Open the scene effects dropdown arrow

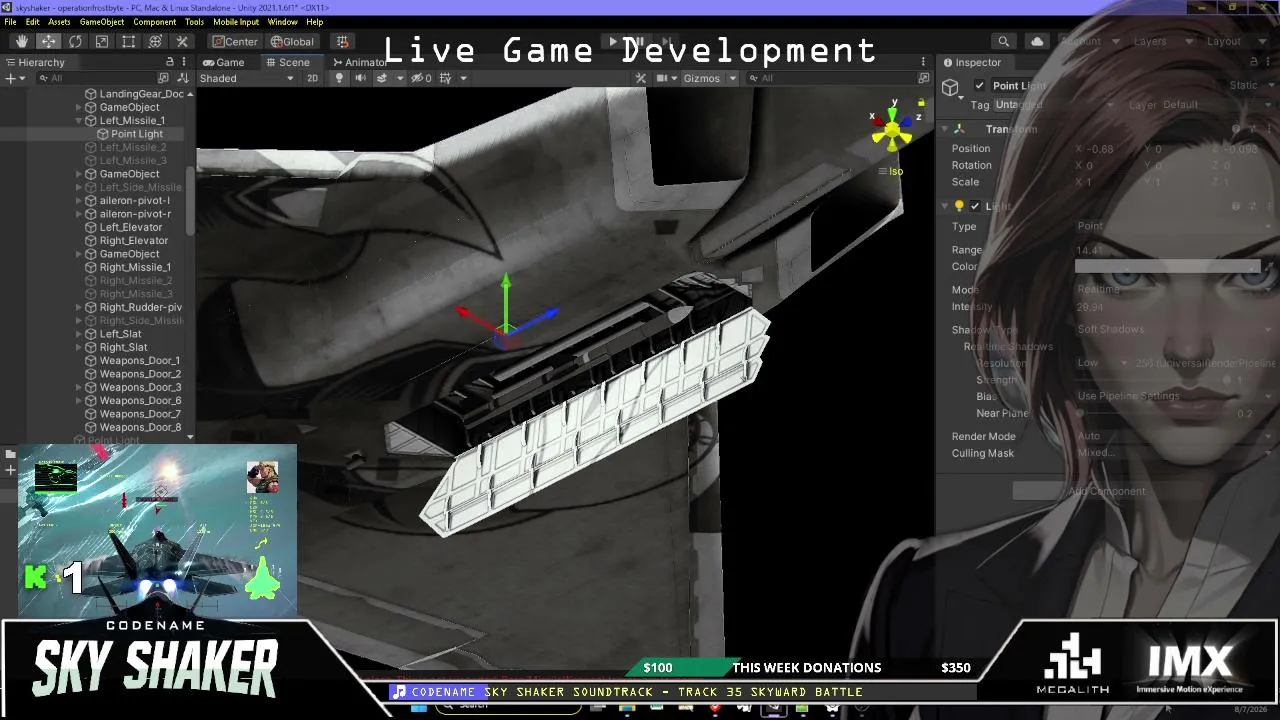(x=399, y=78)
